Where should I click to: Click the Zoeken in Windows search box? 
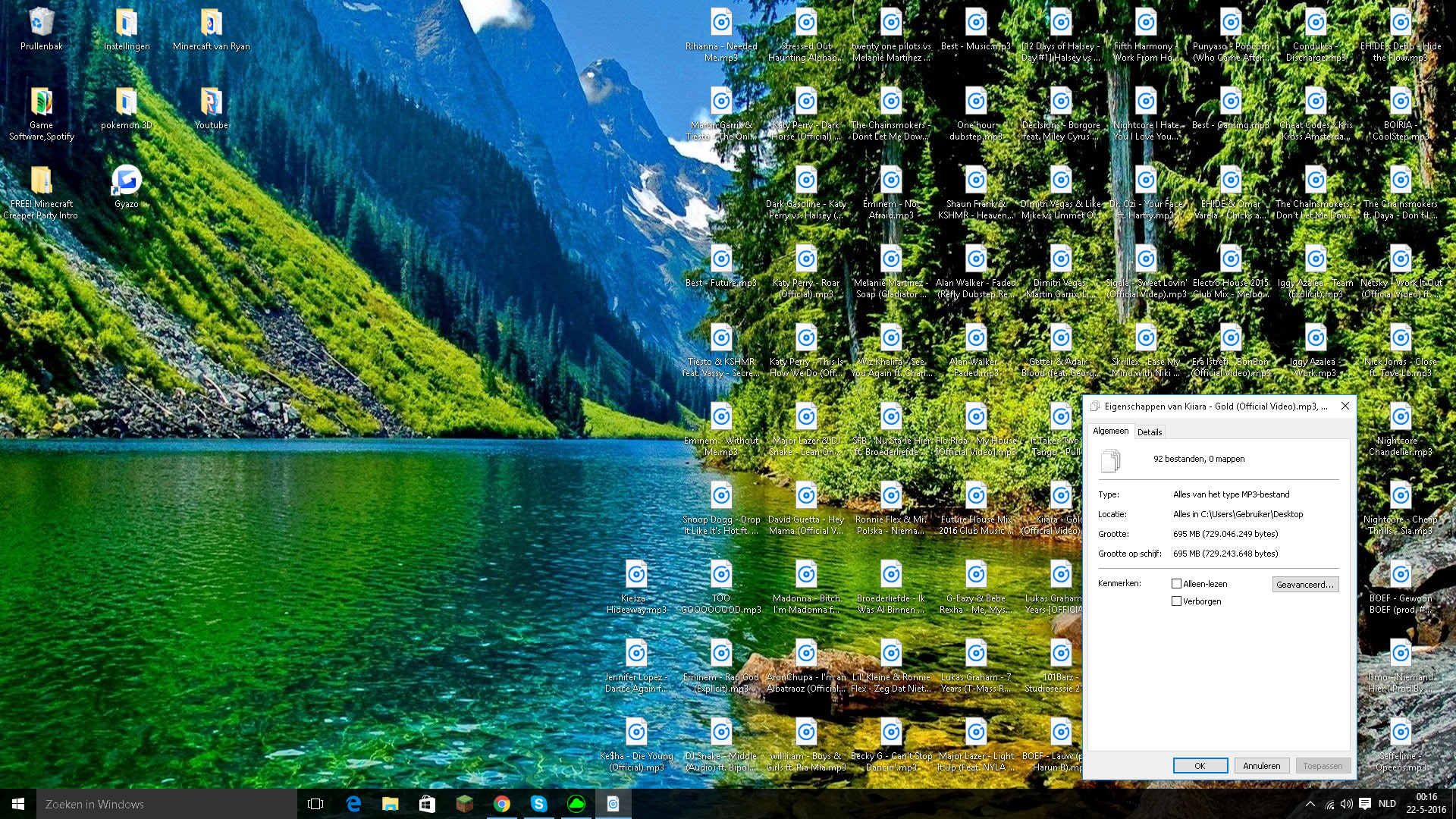[x=167, y=804]
